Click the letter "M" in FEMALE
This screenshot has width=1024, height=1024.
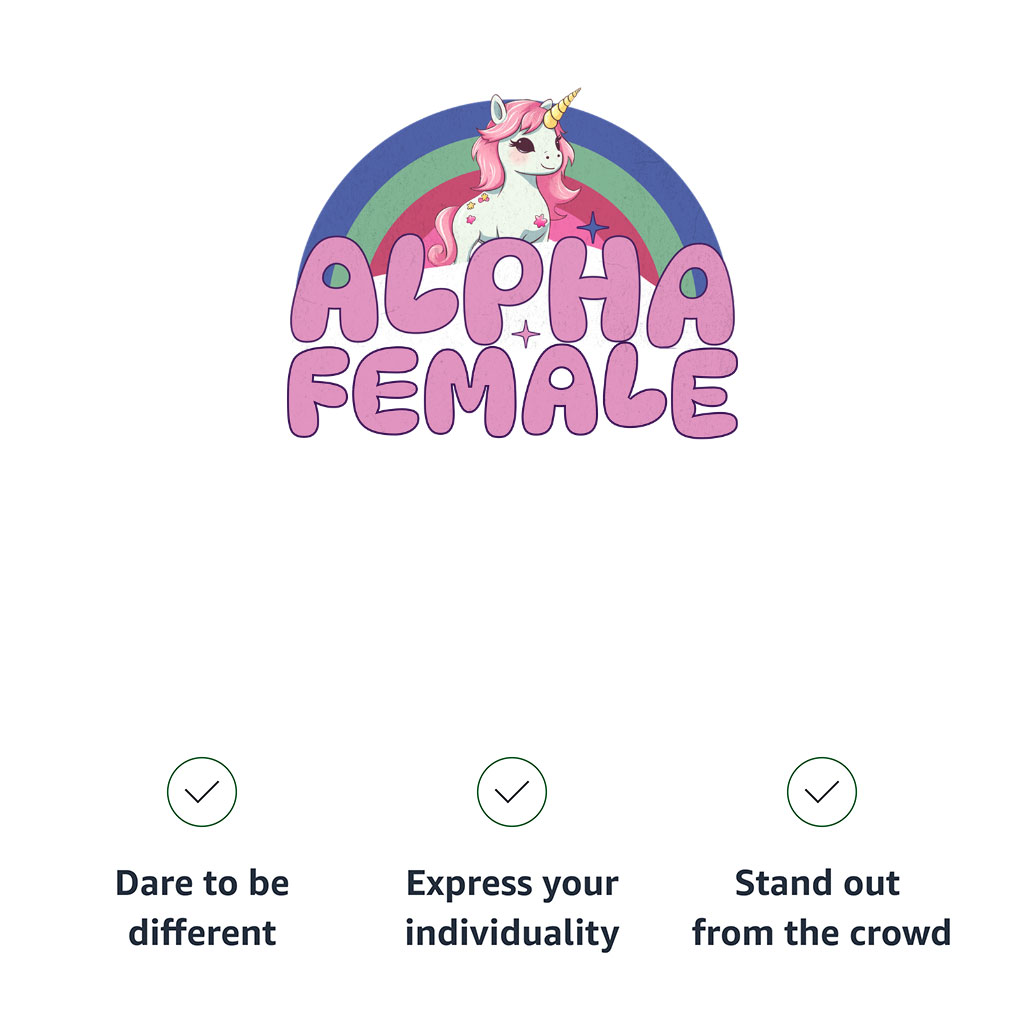470,391
